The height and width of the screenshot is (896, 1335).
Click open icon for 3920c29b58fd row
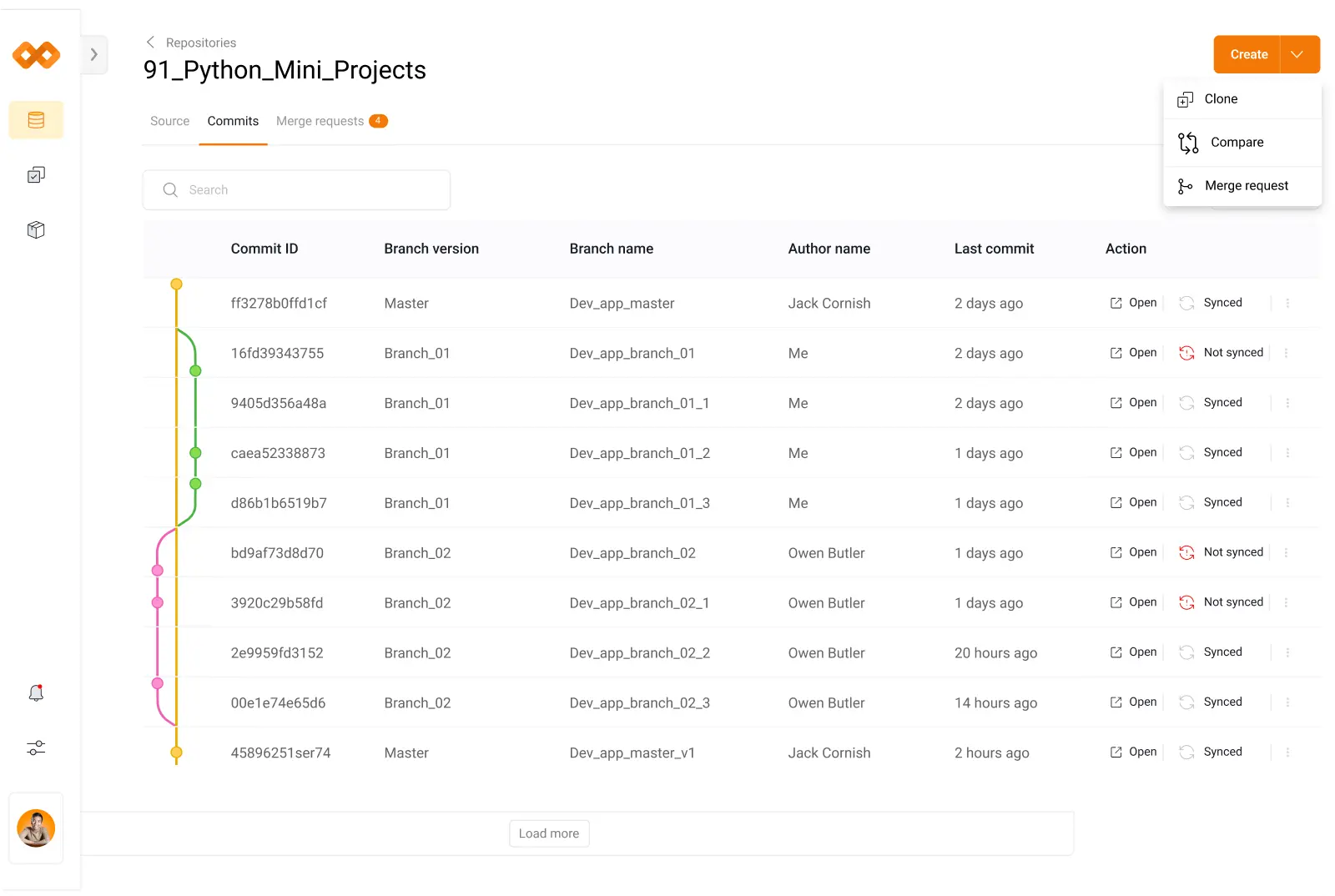[x=1116, y=602]
